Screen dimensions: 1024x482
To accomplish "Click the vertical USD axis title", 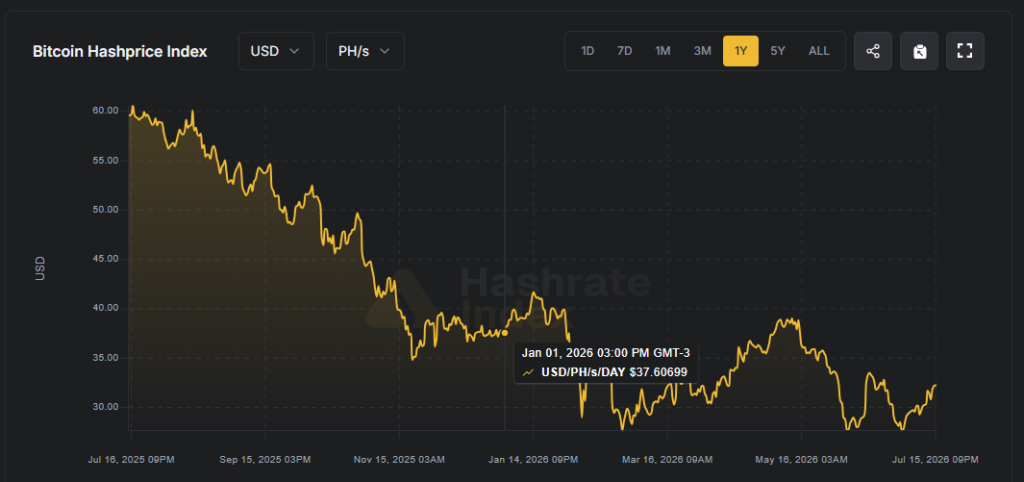I will 40,269.
